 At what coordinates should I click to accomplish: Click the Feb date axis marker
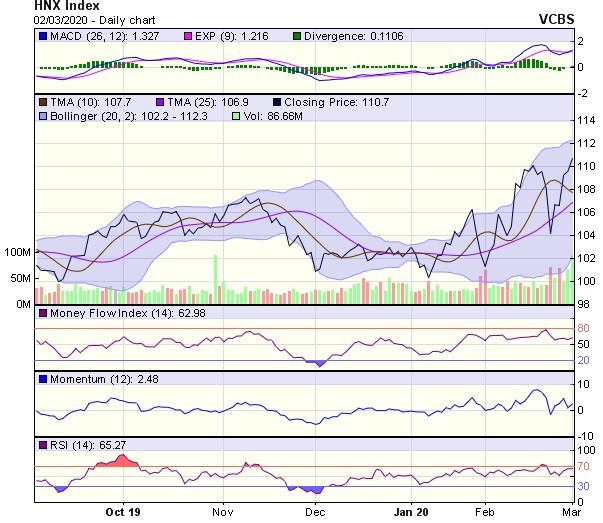(x=484, y=509)
